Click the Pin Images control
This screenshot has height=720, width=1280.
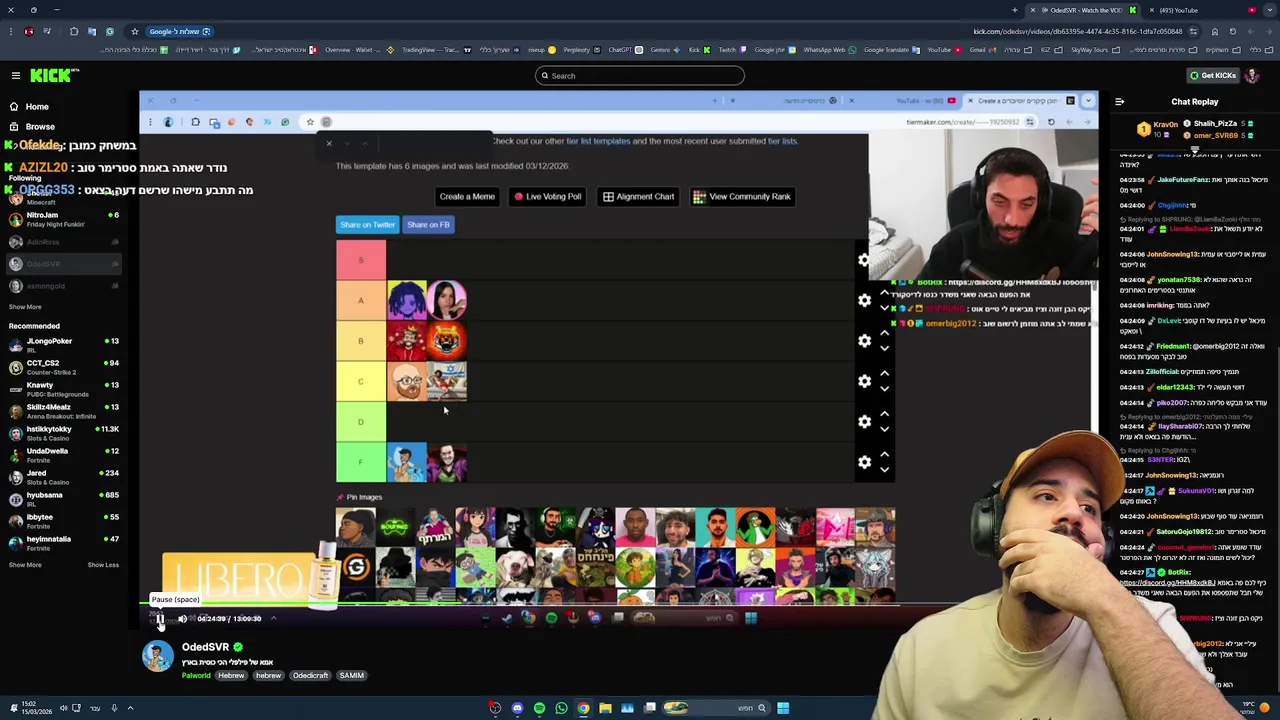[x=359, y=497]
